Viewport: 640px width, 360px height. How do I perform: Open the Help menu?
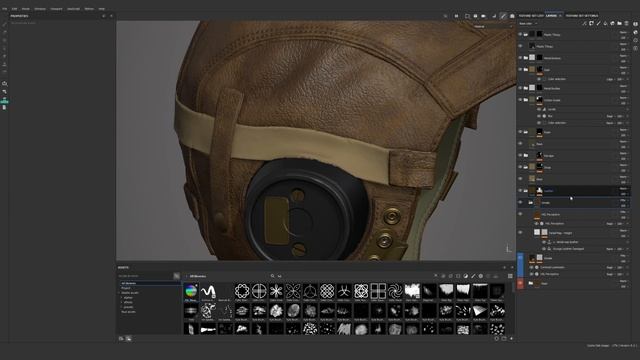(101, 9)
